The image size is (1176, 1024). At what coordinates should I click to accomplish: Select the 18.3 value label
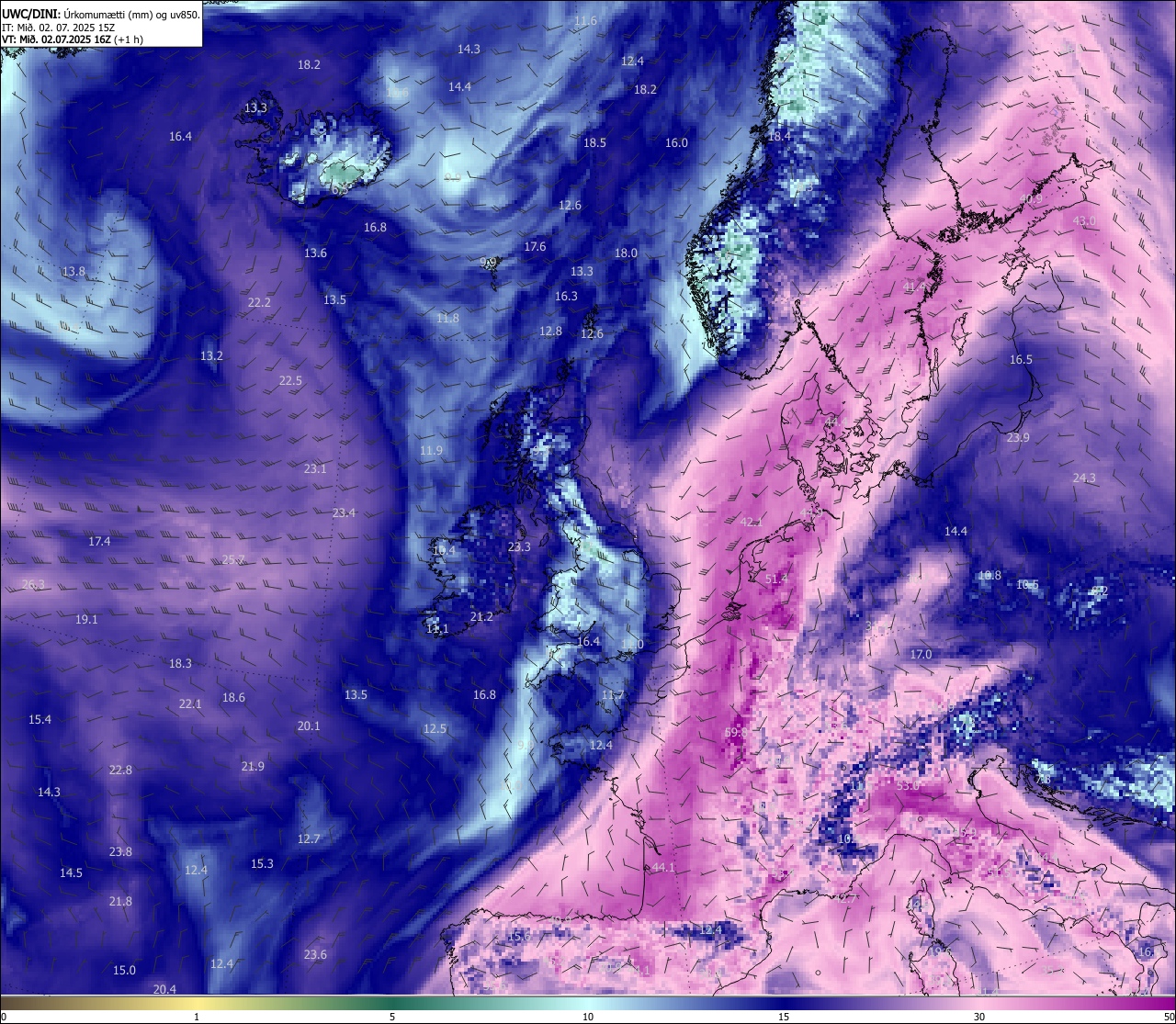[x=180, y=663]
